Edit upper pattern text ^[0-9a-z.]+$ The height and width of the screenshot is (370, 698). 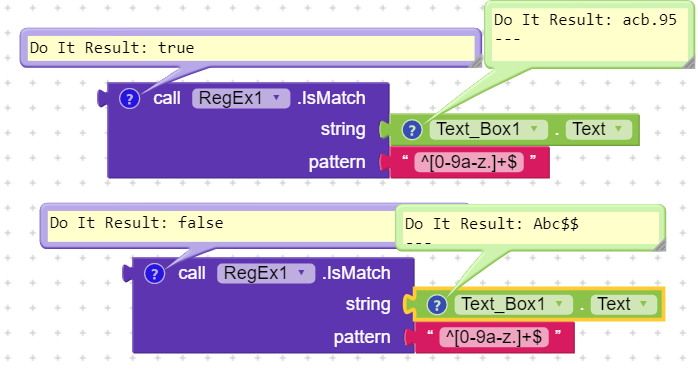coord(469,162)
